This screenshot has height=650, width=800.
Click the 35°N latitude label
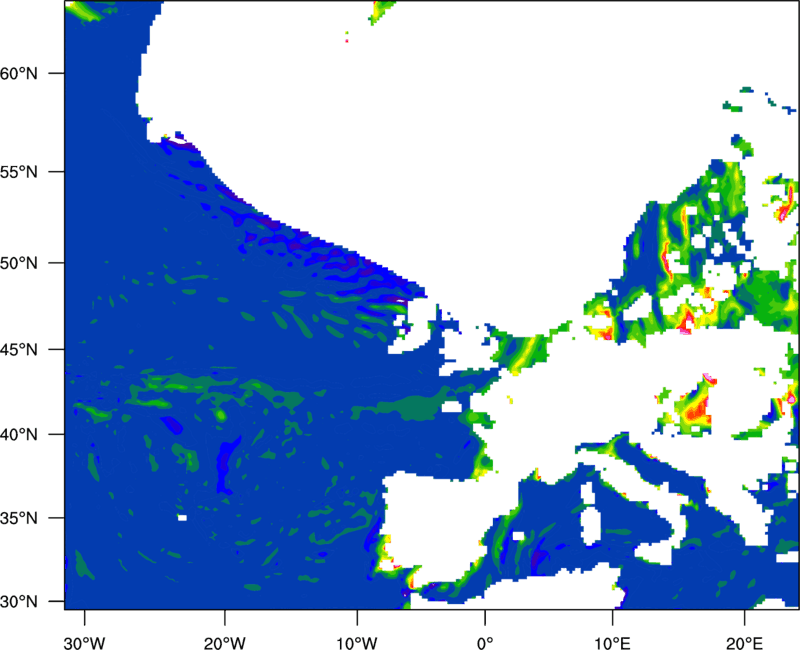pyautogui.click(x=19, y=518)
